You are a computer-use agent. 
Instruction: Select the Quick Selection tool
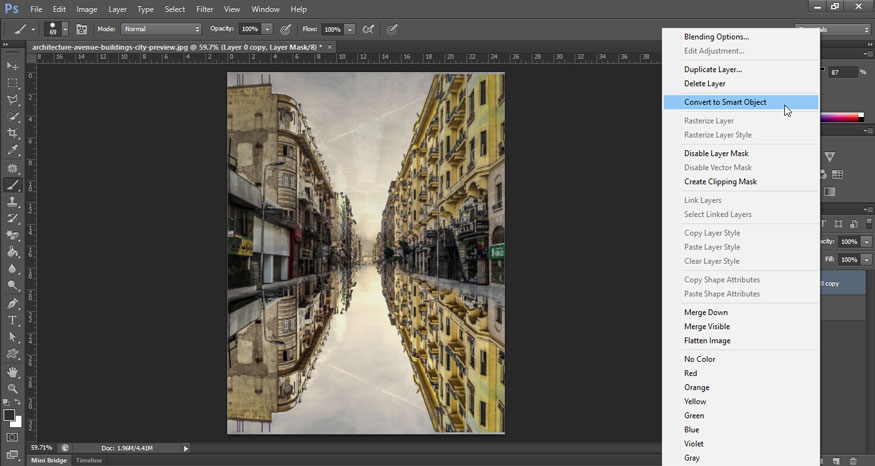coord(12,117)
